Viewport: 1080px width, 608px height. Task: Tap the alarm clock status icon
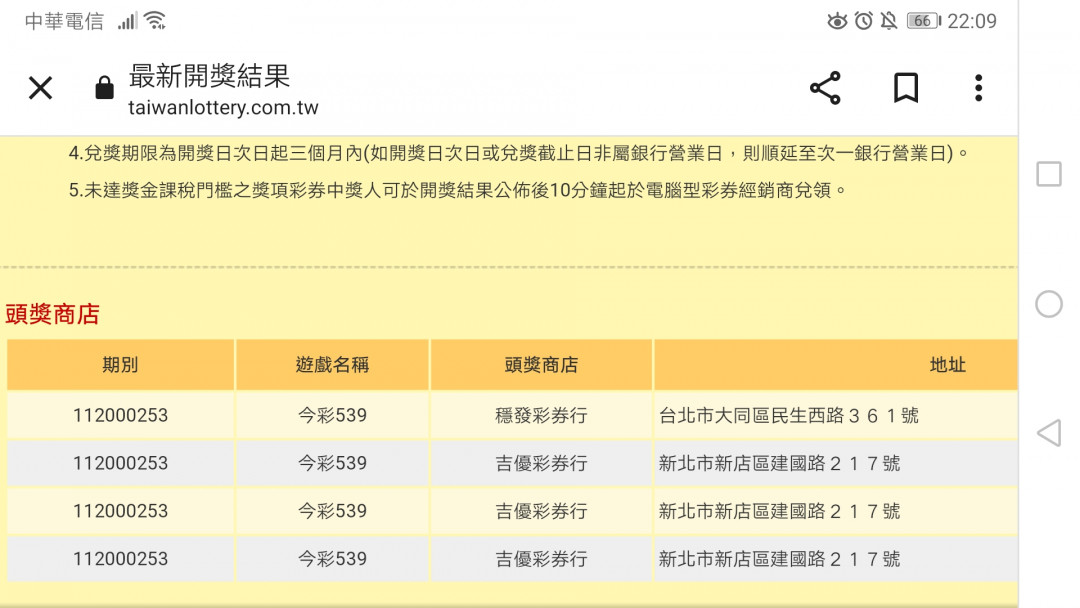pos(864,21)
